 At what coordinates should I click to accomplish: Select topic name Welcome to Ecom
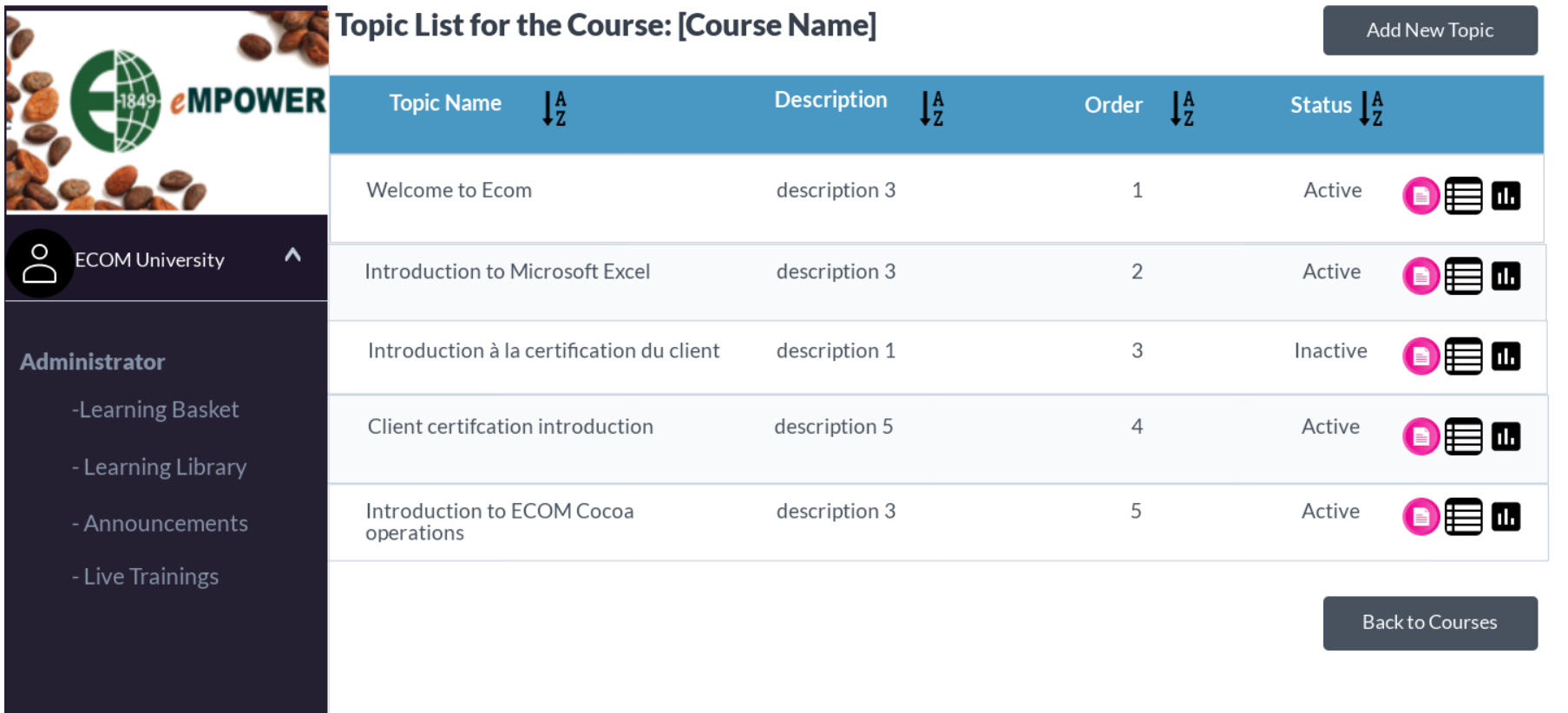(x=449, y=190)
